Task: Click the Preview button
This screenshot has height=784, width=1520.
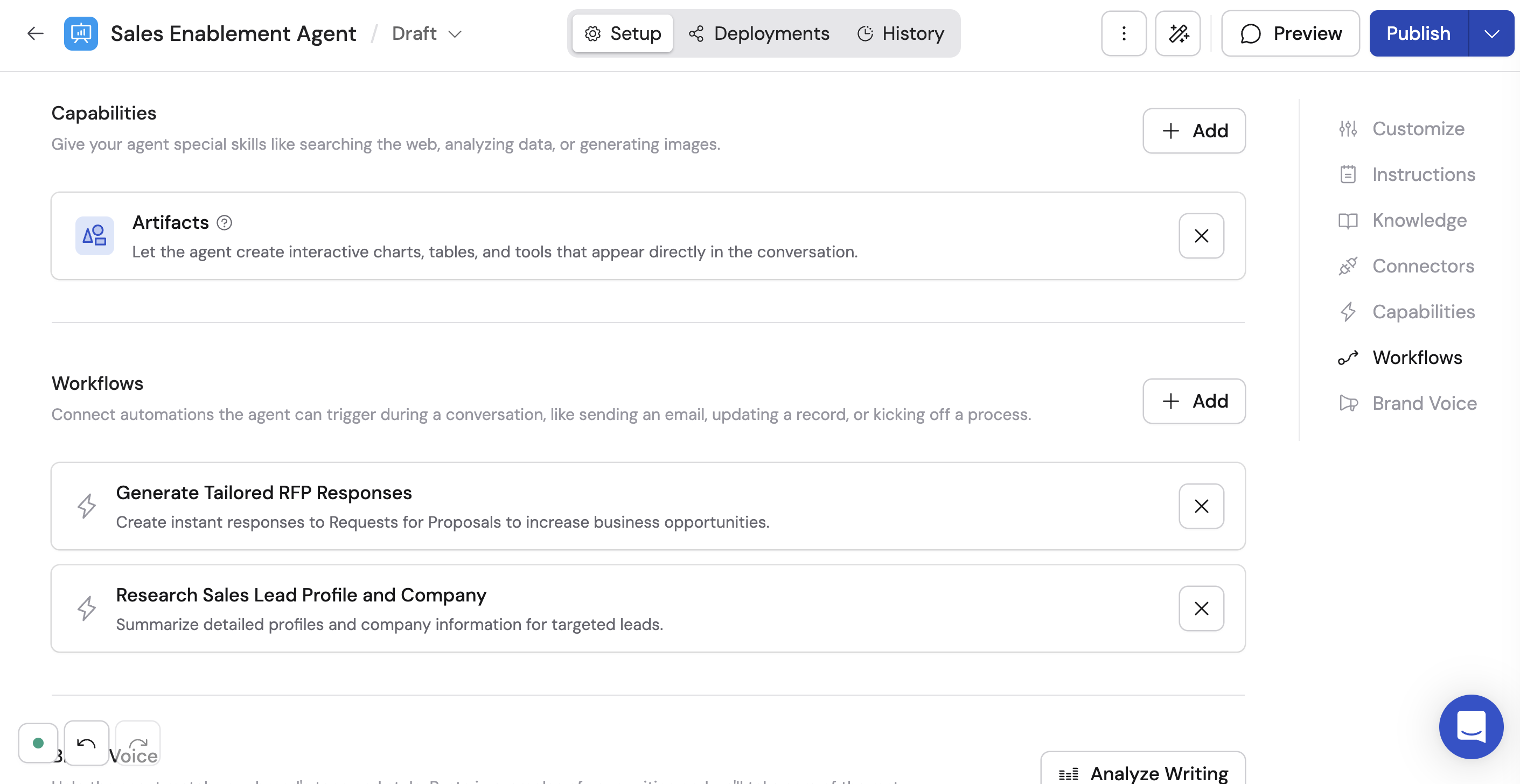Action: pyautogui.click(x=1290, y=33)
